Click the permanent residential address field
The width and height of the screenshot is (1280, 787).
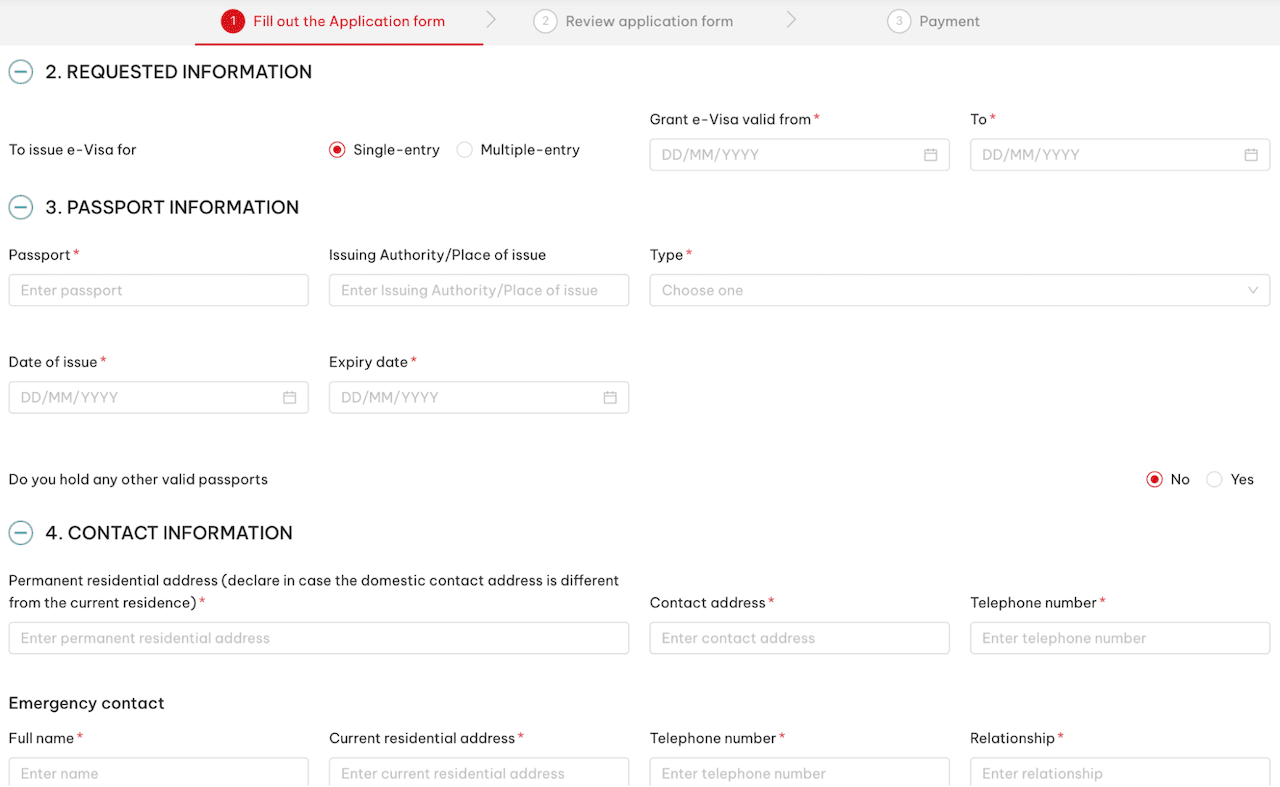point(319,638)
